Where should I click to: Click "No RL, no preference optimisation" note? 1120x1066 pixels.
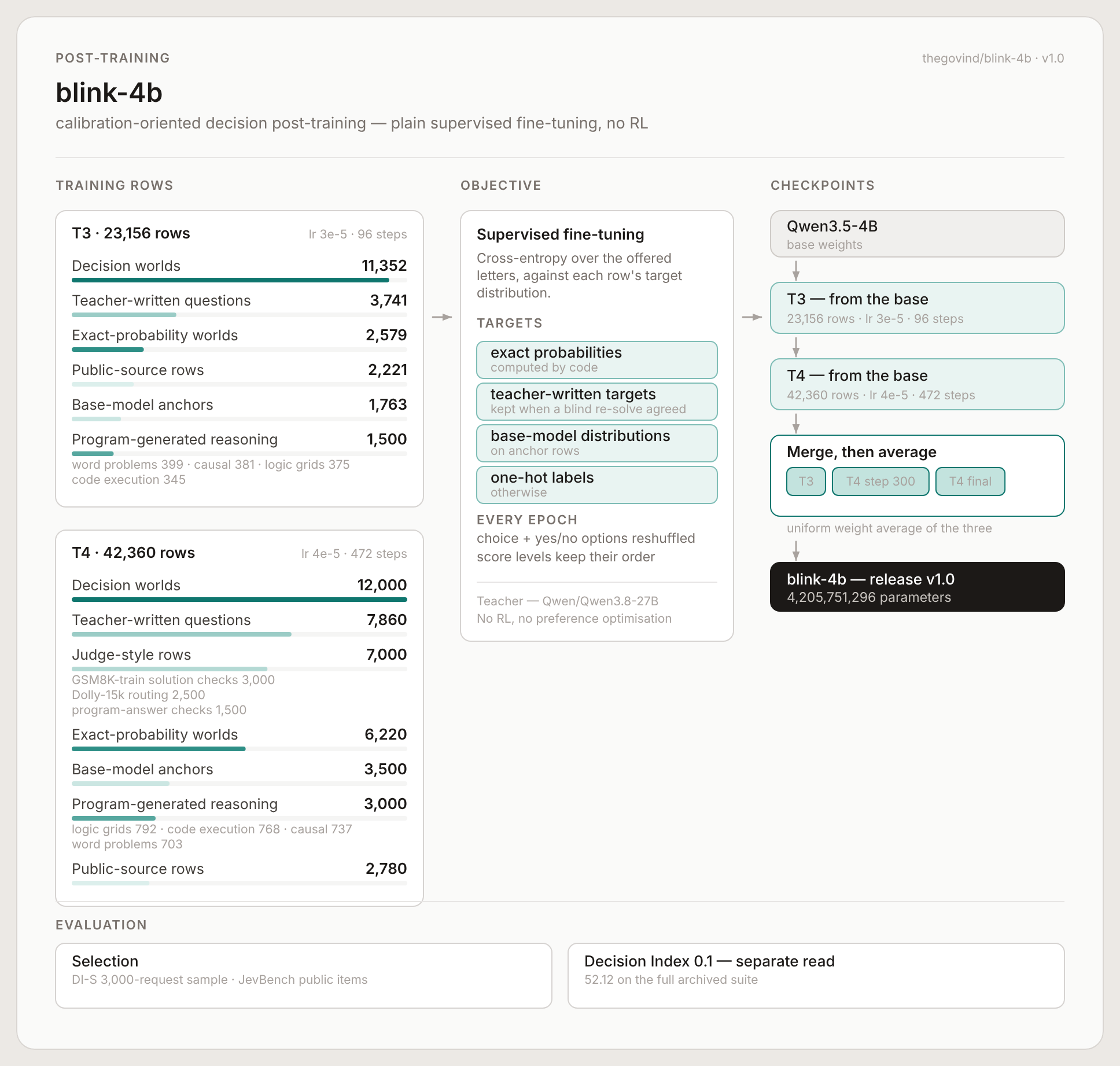click(574, 619)
